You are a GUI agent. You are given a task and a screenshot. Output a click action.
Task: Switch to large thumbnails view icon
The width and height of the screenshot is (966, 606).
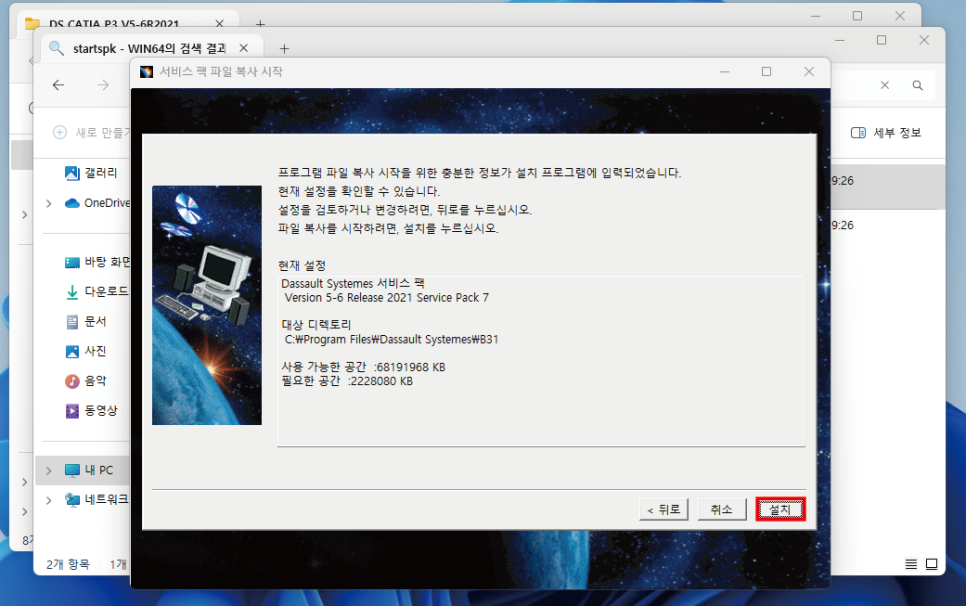point(932,564)
